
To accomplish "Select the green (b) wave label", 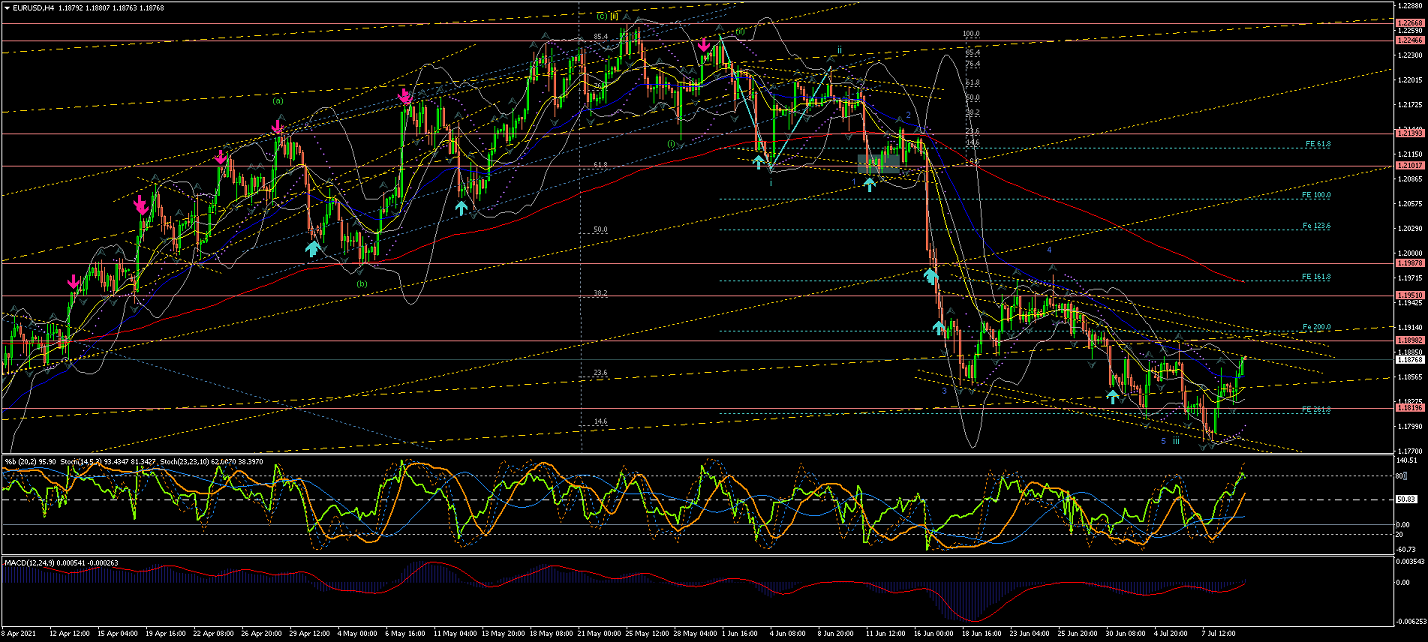I will point(362,283).
